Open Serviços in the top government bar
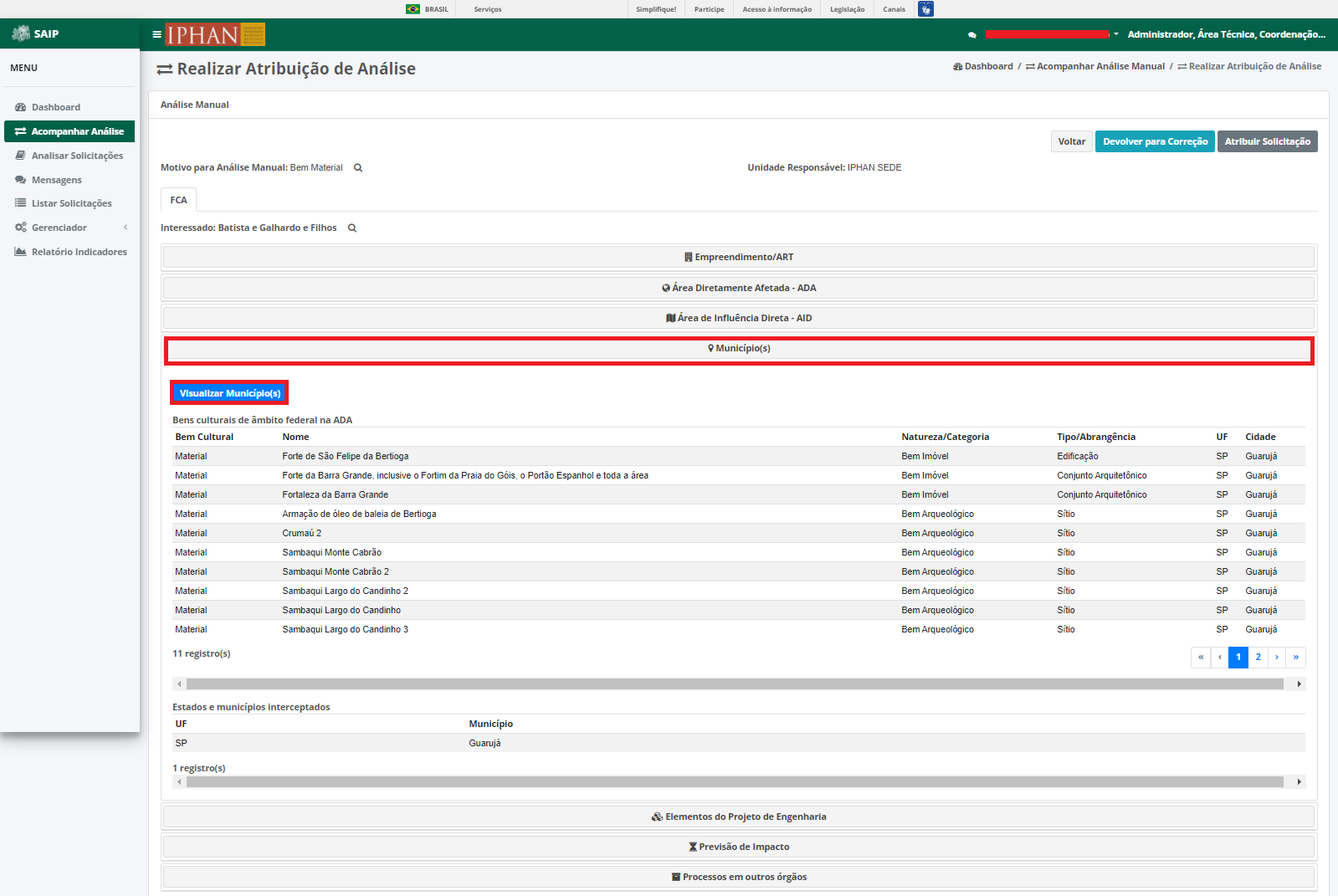Image resolution: width=1338 pixels, height=896 pixels. 488,9
